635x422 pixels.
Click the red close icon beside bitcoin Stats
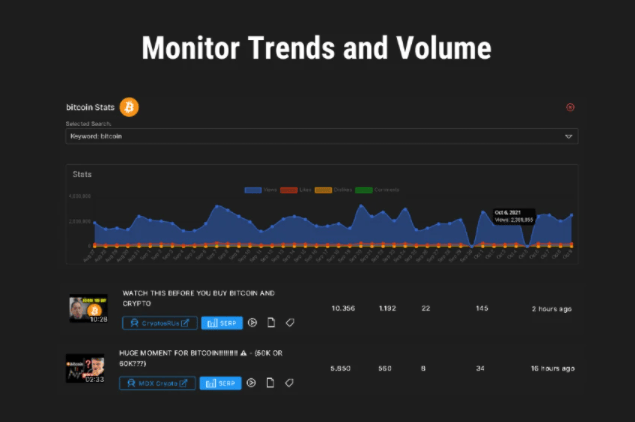(x=570, y=107)
